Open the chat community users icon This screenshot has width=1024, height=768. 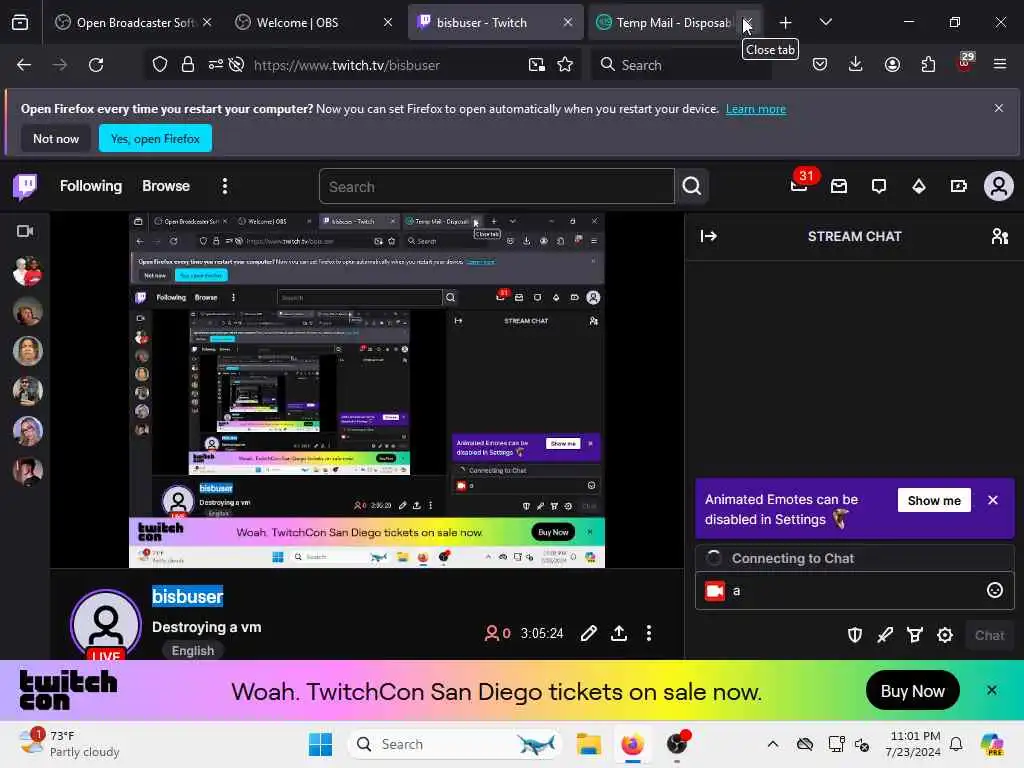1000,236
